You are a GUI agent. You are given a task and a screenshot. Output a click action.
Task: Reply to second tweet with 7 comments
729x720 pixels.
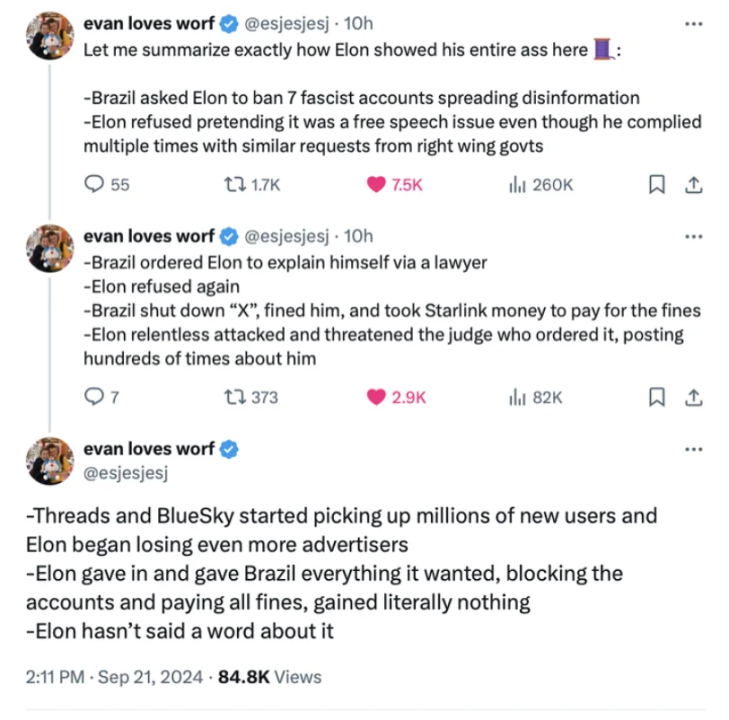click(94, 397)
